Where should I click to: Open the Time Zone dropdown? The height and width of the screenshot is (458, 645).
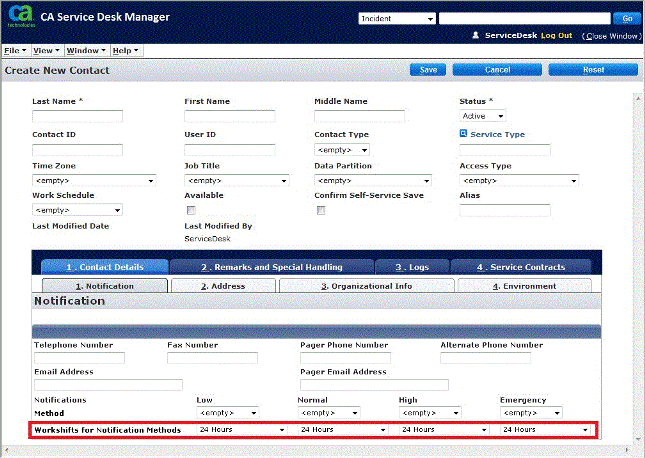coord(94,181)
